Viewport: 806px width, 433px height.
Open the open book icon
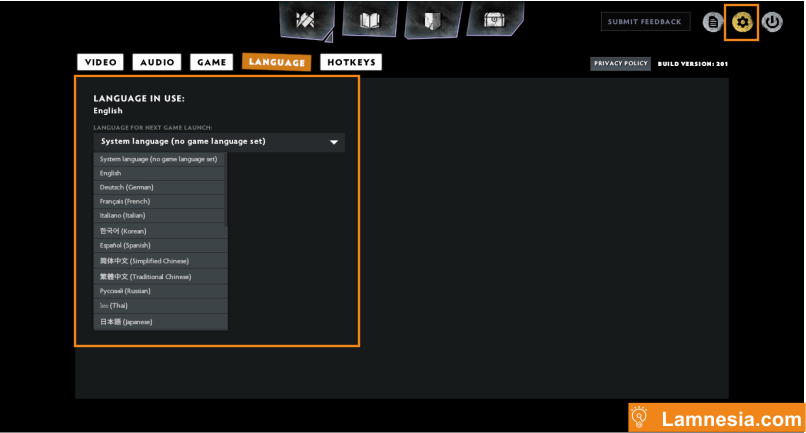point(370,20)
